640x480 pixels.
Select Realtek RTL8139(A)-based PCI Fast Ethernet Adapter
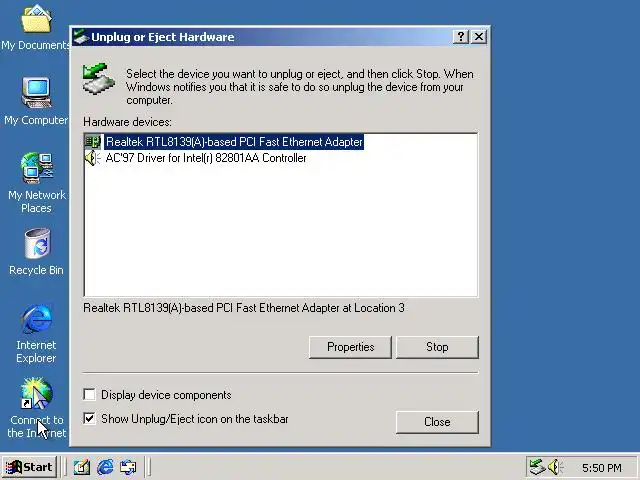(234, 142)
